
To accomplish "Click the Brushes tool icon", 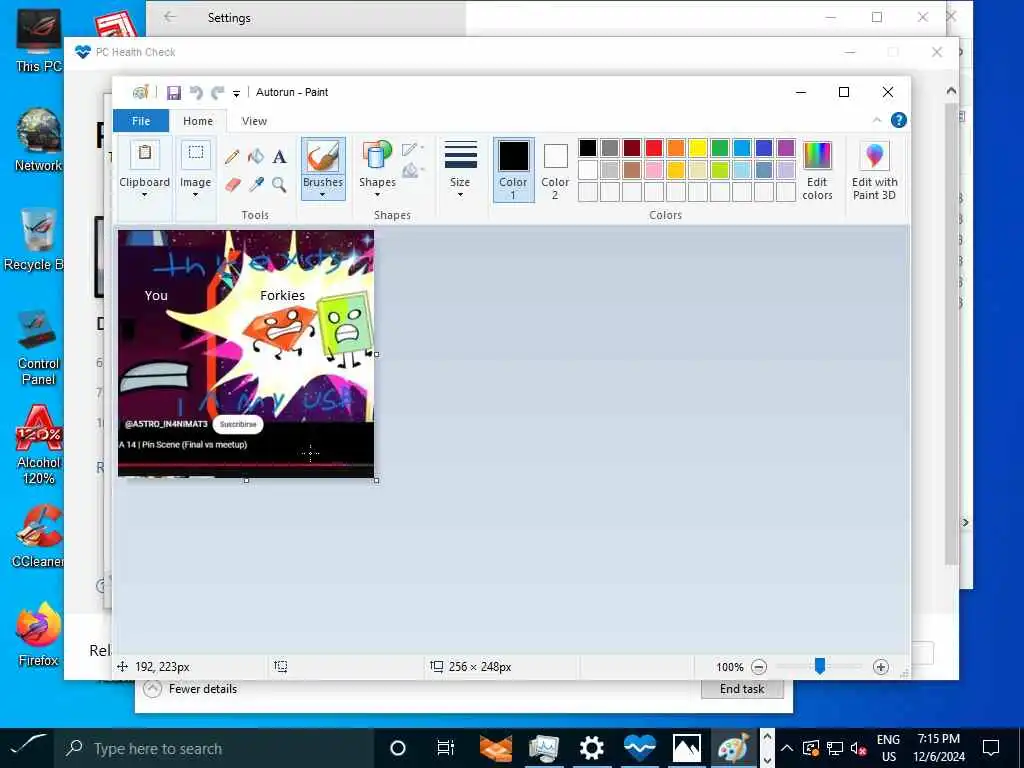I will (x=323, y=157).
